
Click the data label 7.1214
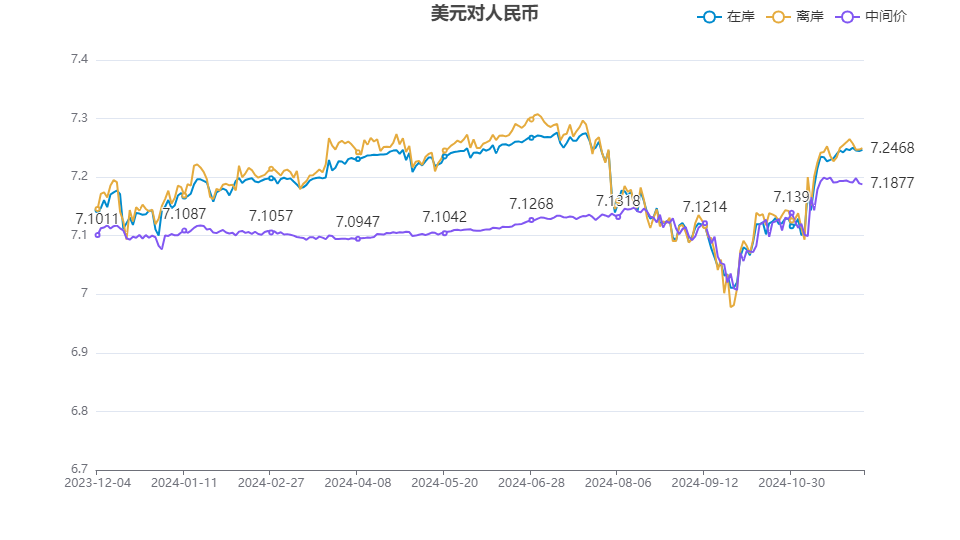point(705,207)
